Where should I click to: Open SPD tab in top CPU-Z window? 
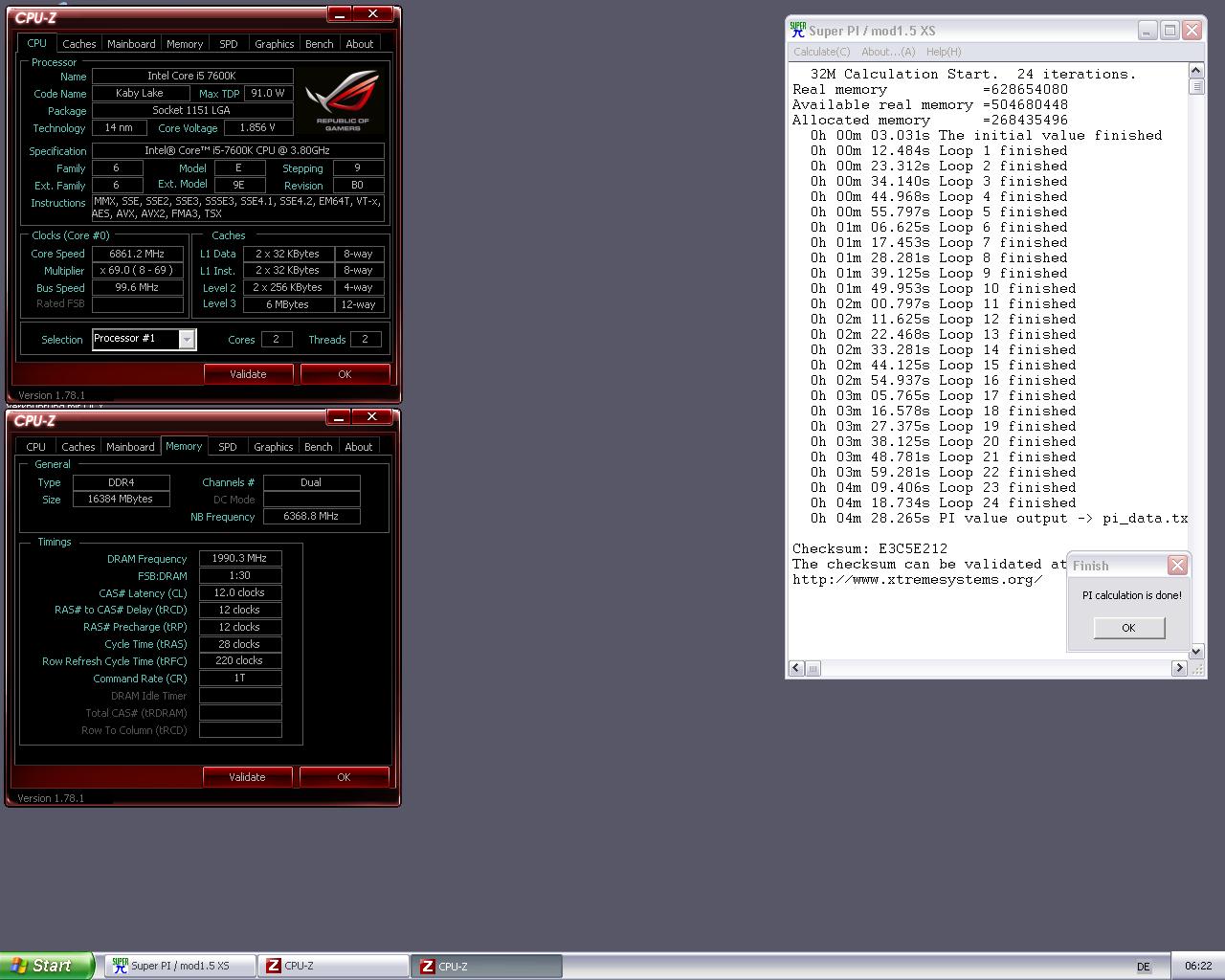point(228,44)
